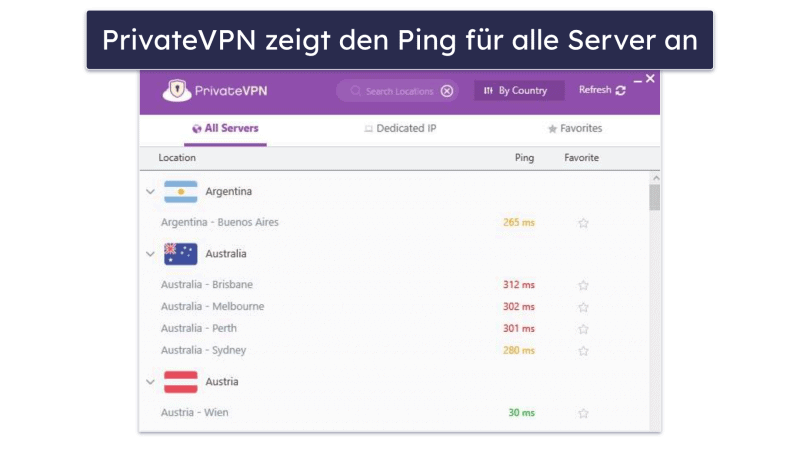Select the Argentina - Buenos Aires server
This screenshot has height=449, width=800.
pyautogui.click(x=219, y=222)
